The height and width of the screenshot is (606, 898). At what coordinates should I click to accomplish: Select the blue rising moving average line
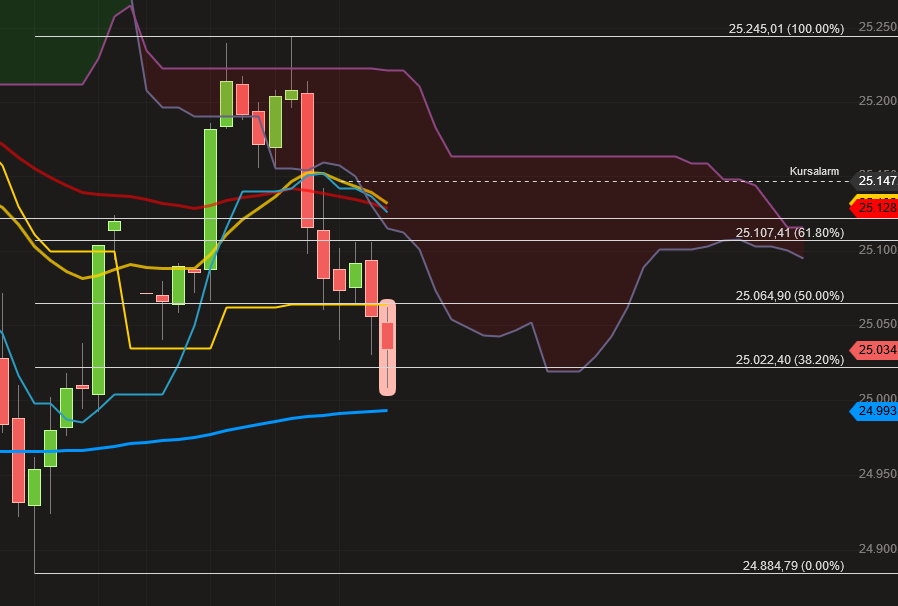coord(250,432)
